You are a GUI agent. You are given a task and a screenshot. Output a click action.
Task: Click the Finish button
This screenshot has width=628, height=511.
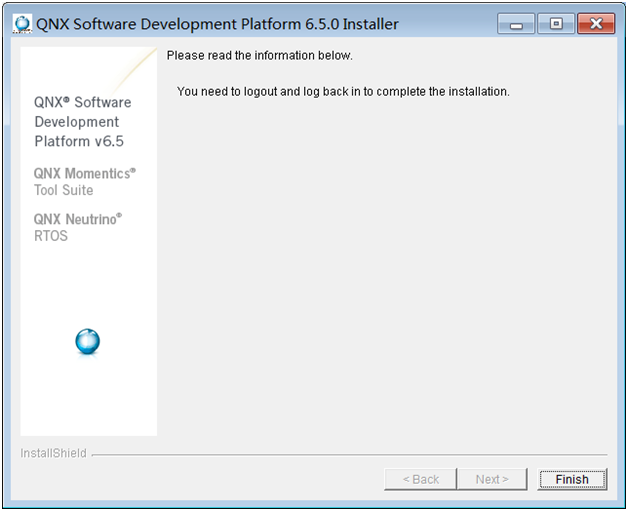(x=572, y=479)
